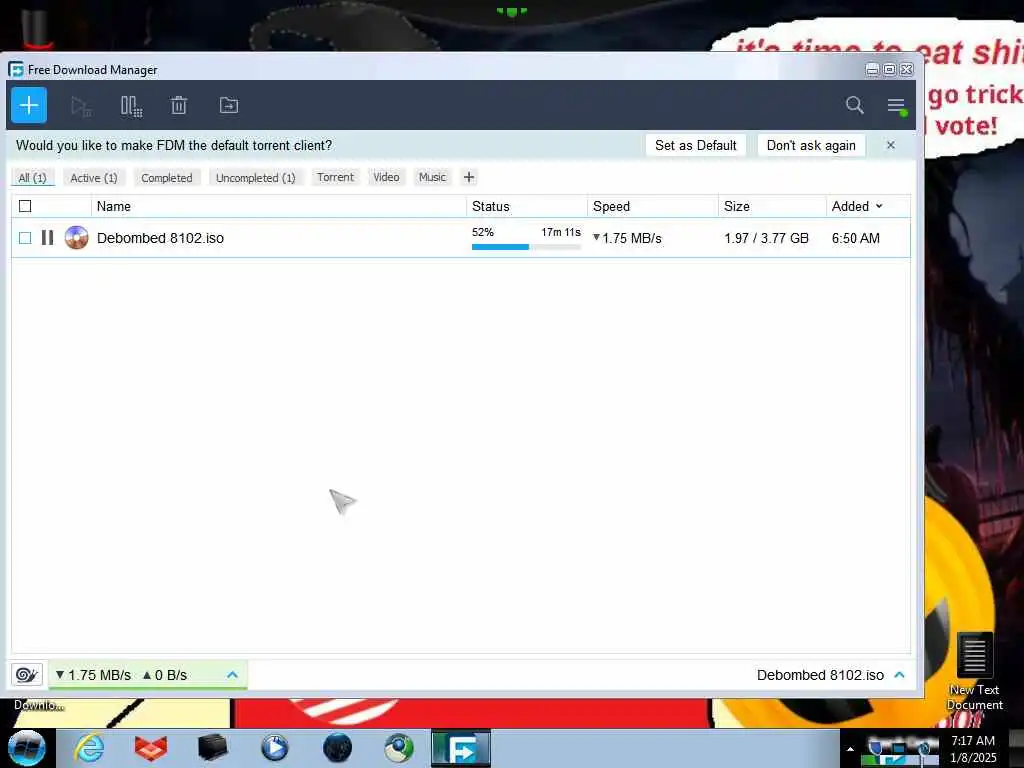Click the 52% download progress bar
The image size is (1024, 768).
point(526,247)
